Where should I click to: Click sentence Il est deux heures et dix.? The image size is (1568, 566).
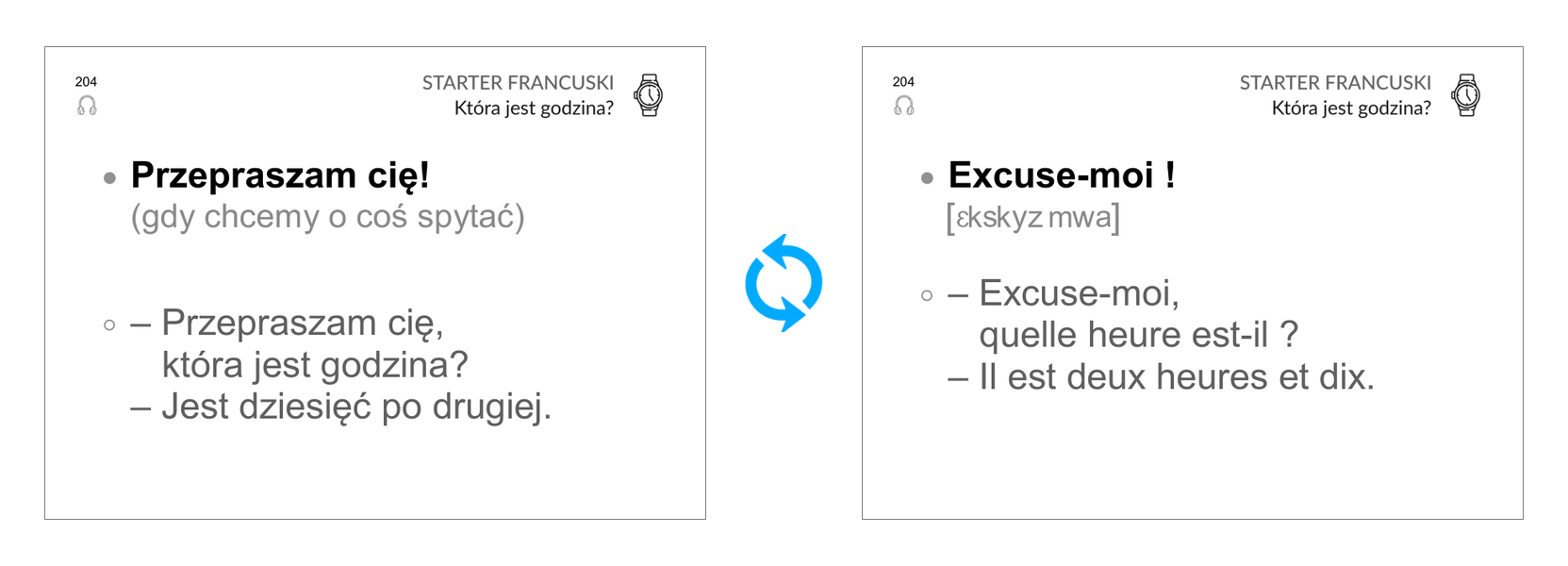pyautogui.click(x=1177, y=377)
